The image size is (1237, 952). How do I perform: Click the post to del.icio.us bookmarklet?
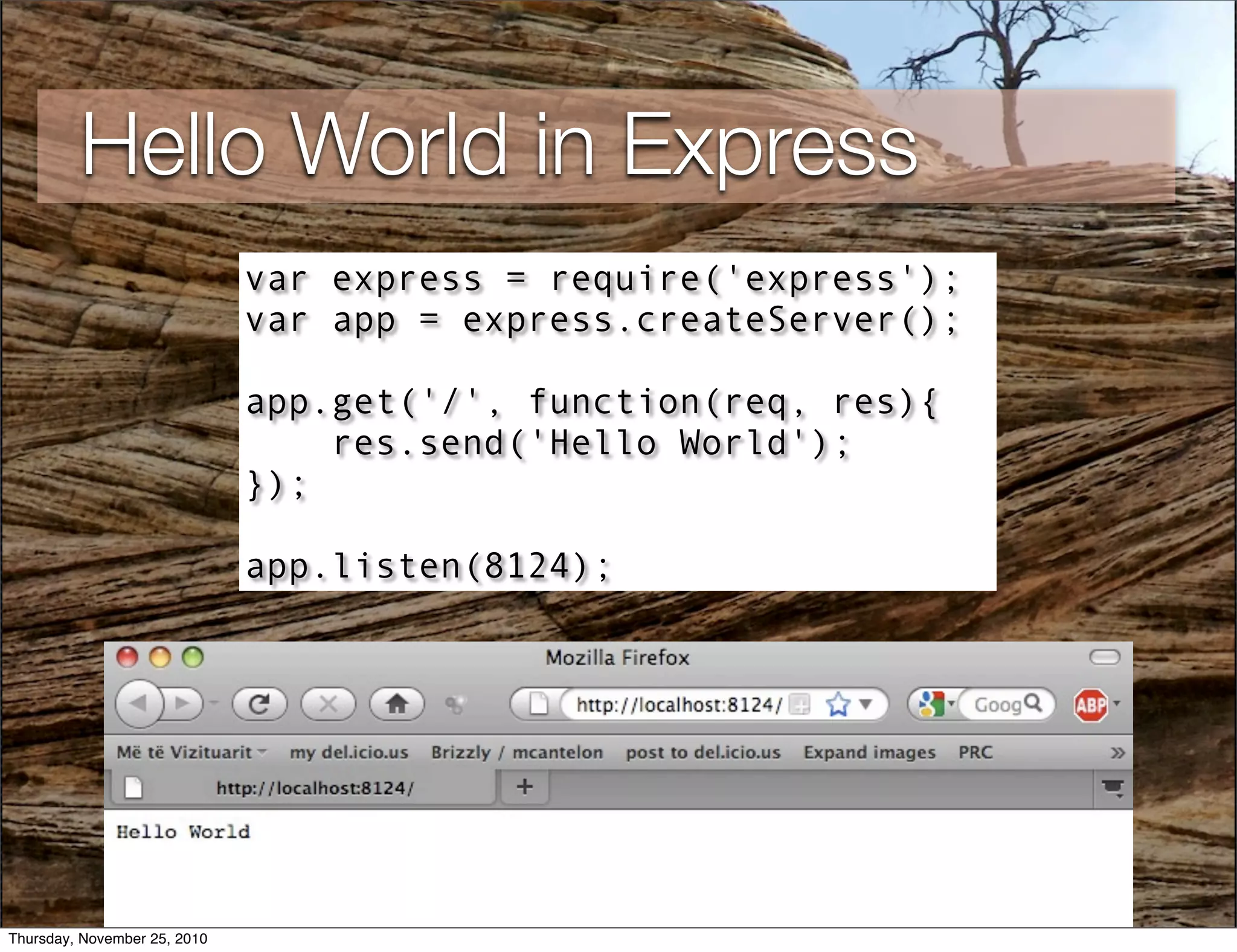(x=703, y=752)
